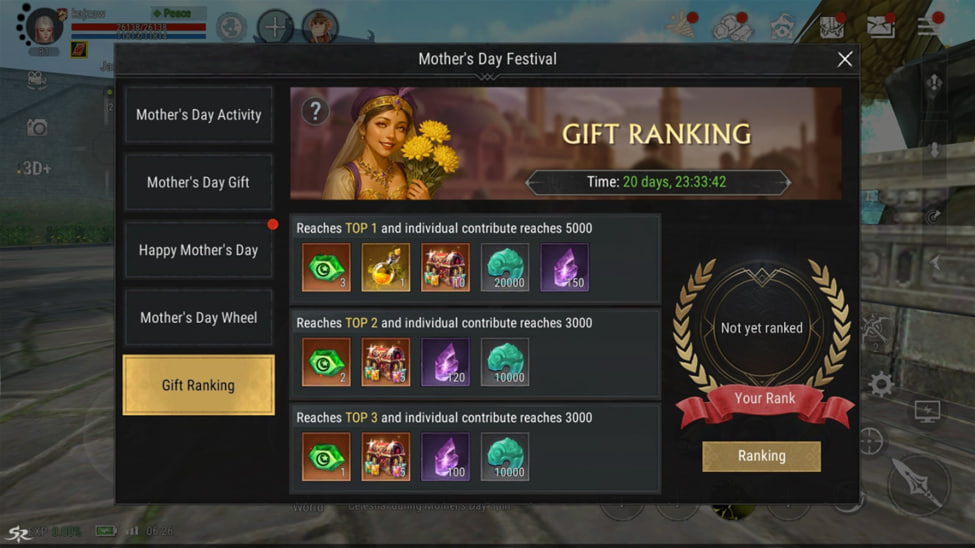Select the treasure chest in TOP 3 row
The image size is (975, 548).
pyautogui.click(x=386, y=457)
